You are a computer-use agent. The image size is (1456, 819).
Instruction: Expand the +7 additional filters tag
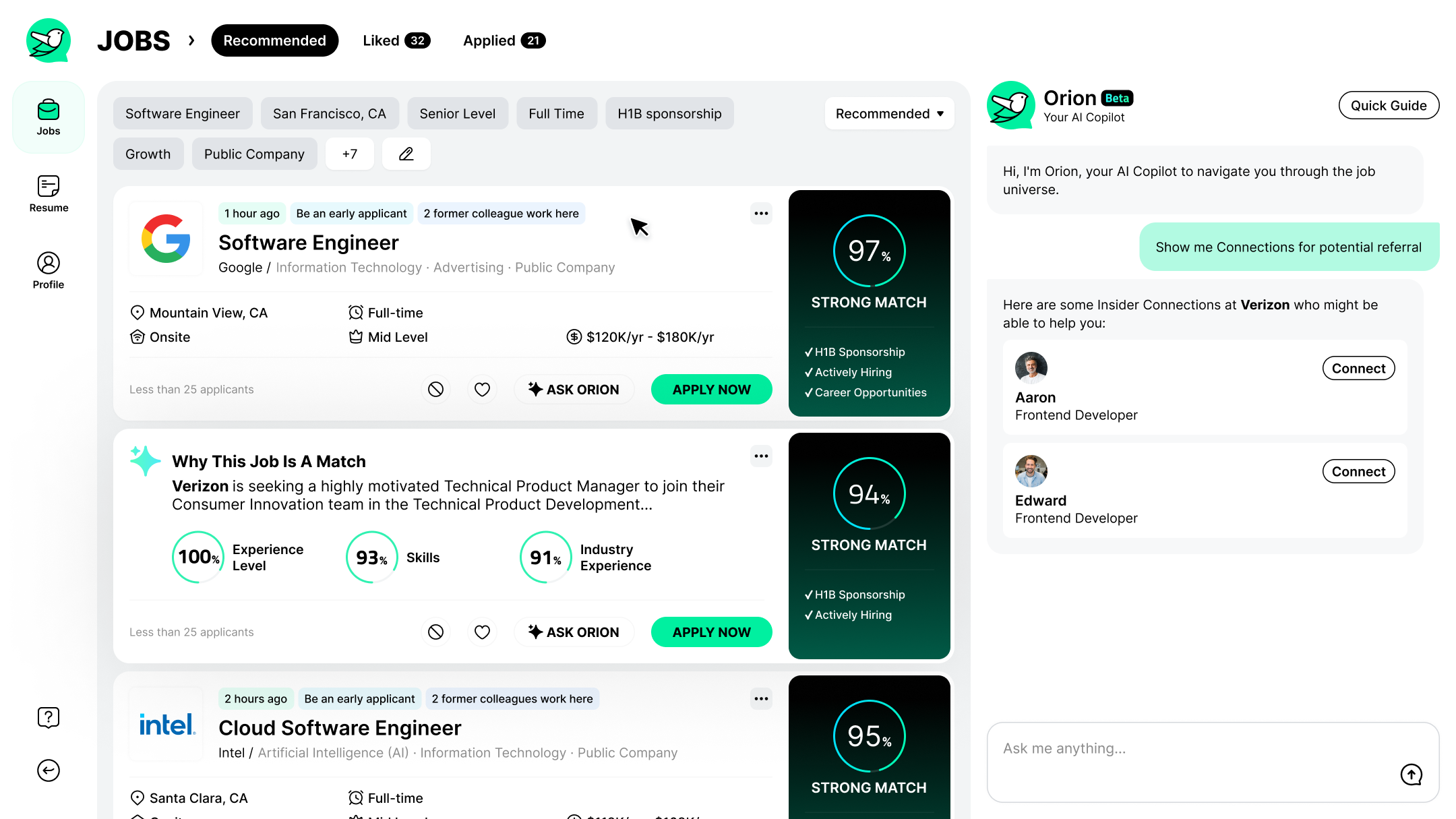click(350, 154)
